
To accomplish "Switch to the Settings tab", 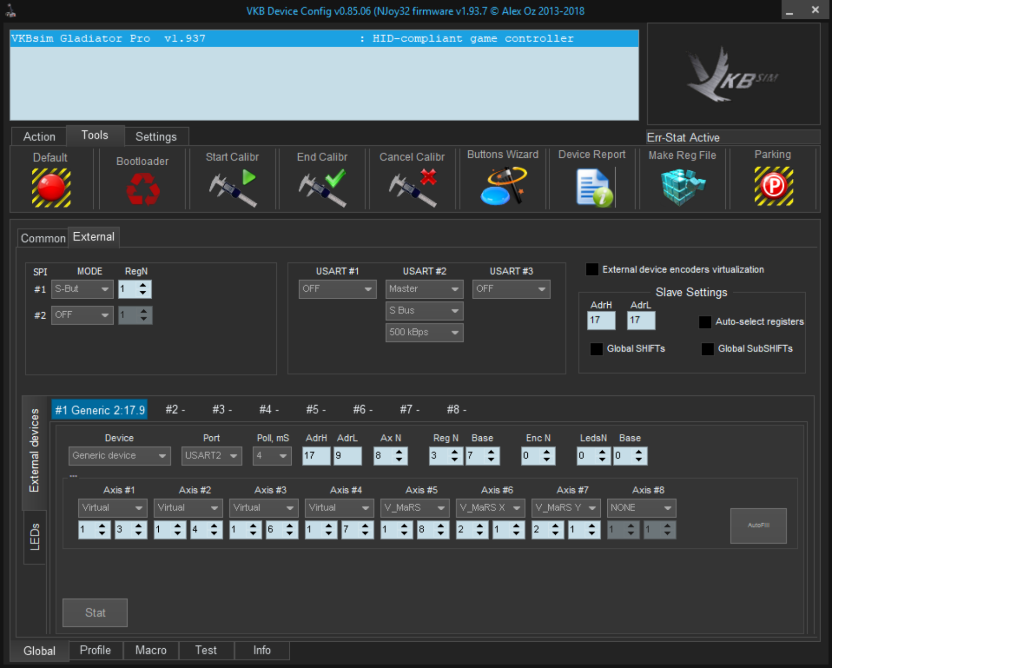I will [156, 137].
